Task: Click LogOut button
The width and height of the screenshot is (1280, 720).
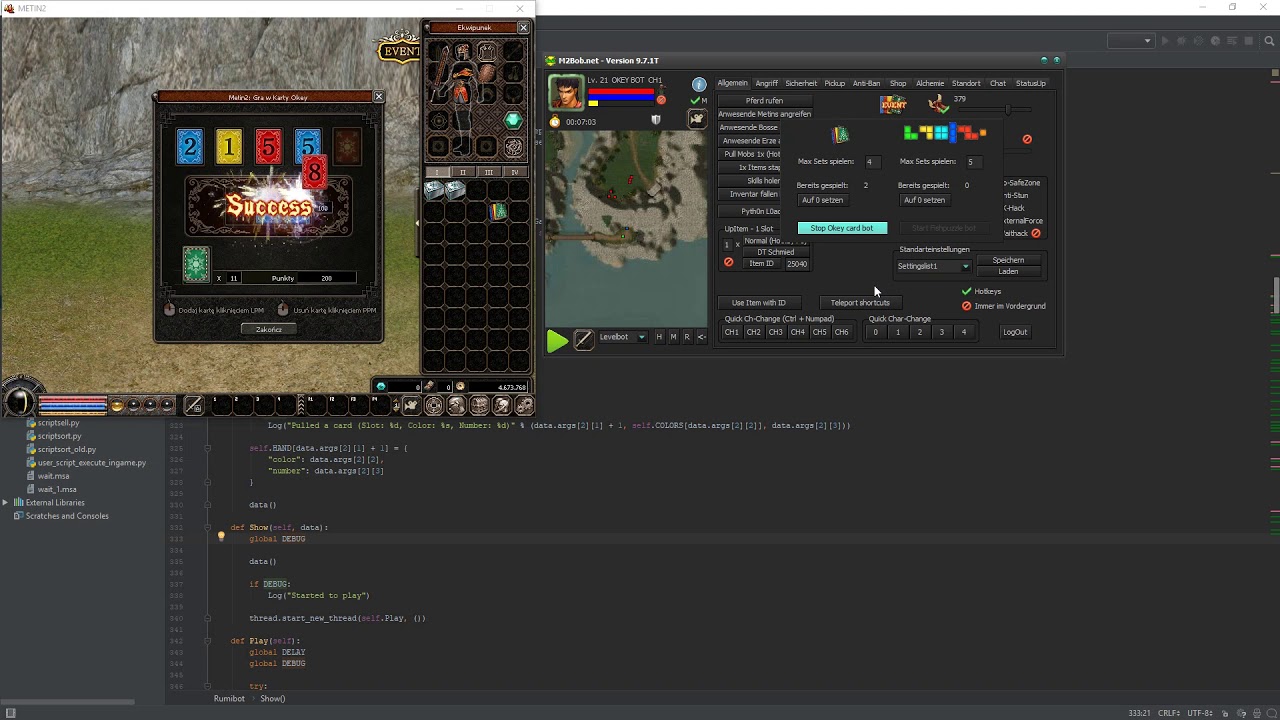Action: coord(1015,332)
